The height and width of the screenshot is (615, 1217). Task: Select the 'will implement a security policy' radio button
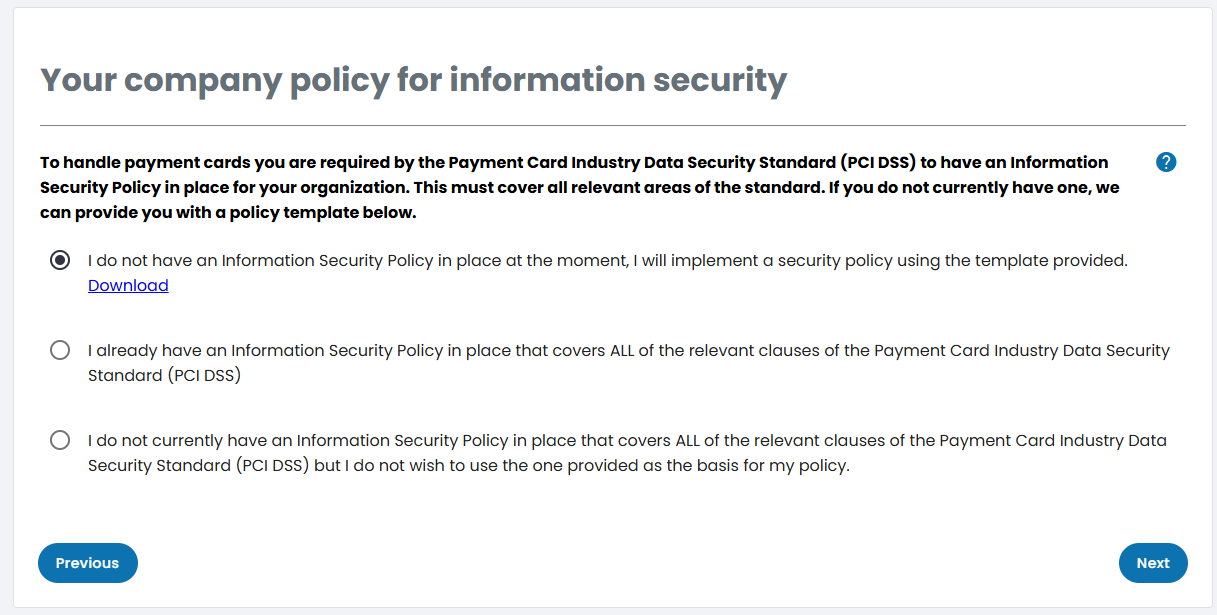tap(60, 261)
